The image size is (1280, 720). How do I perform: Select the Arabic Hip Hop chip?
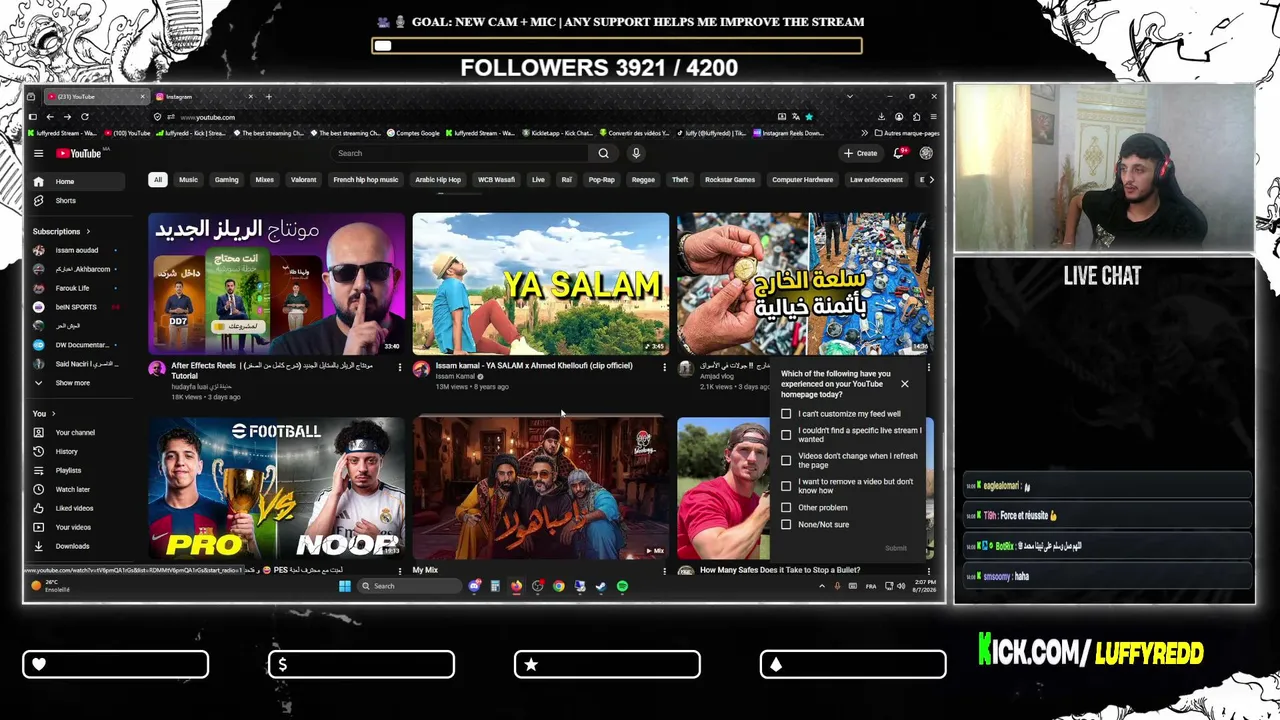point(438,180)
